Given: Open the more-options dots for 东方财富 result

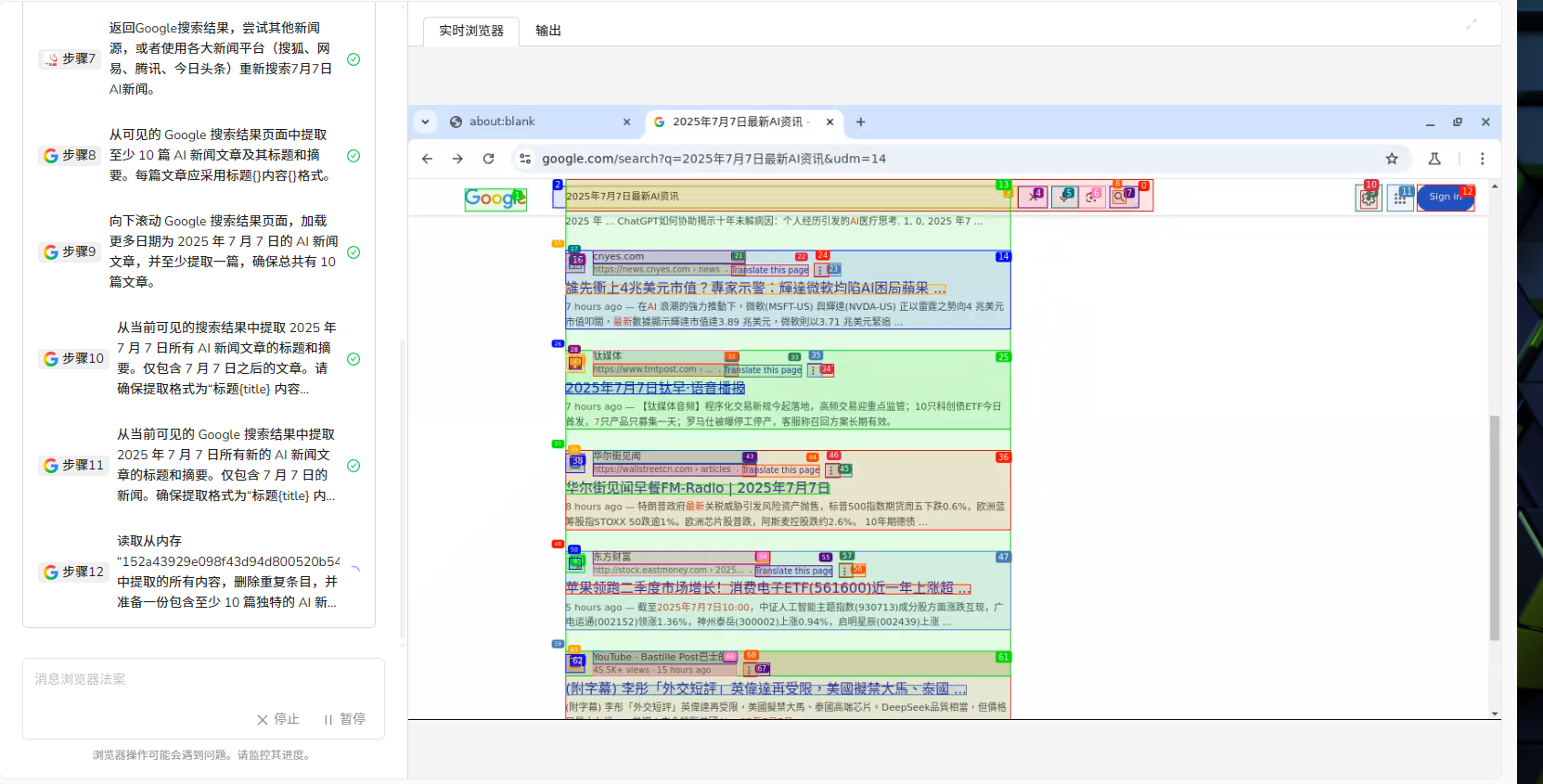Looking at the screenshot, I should click(844, 571).
